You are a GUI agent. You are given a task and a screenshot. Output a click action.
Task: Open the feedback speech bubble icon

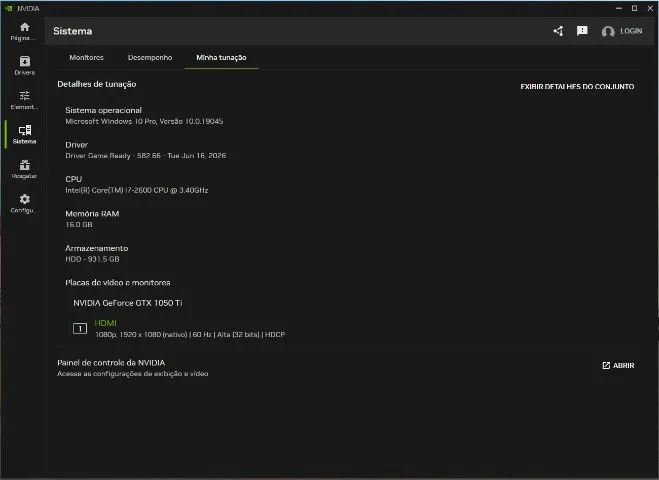click(x=582, y=31)
